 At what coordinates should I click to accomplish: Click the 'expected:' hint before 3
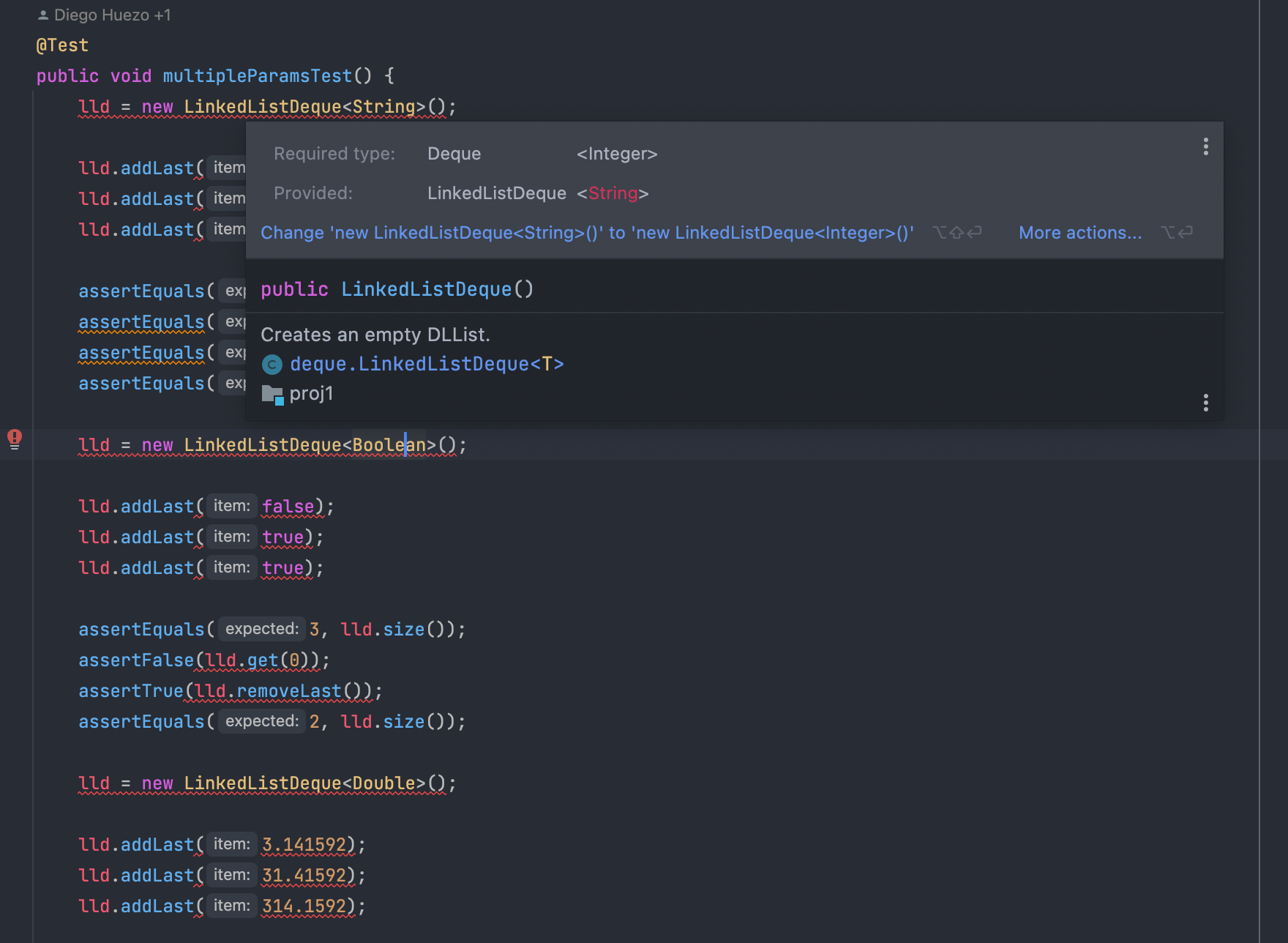click(261, 629)
